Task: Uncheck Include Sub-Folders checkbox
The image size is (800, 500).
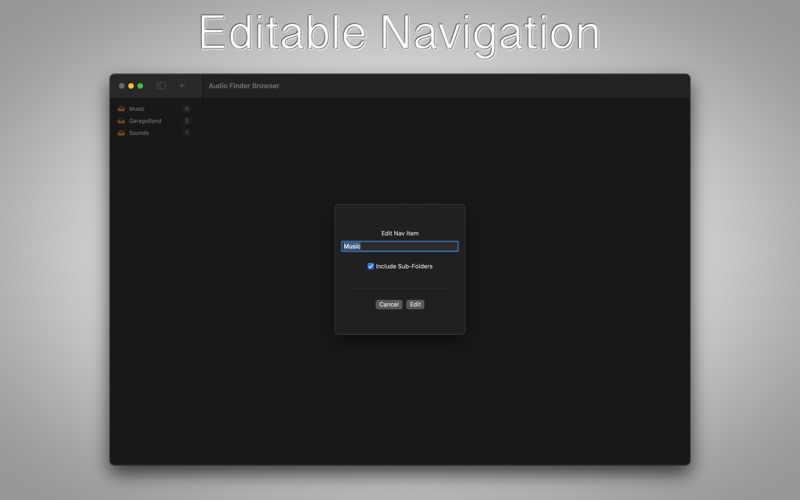Action: [x=370, y=266]
